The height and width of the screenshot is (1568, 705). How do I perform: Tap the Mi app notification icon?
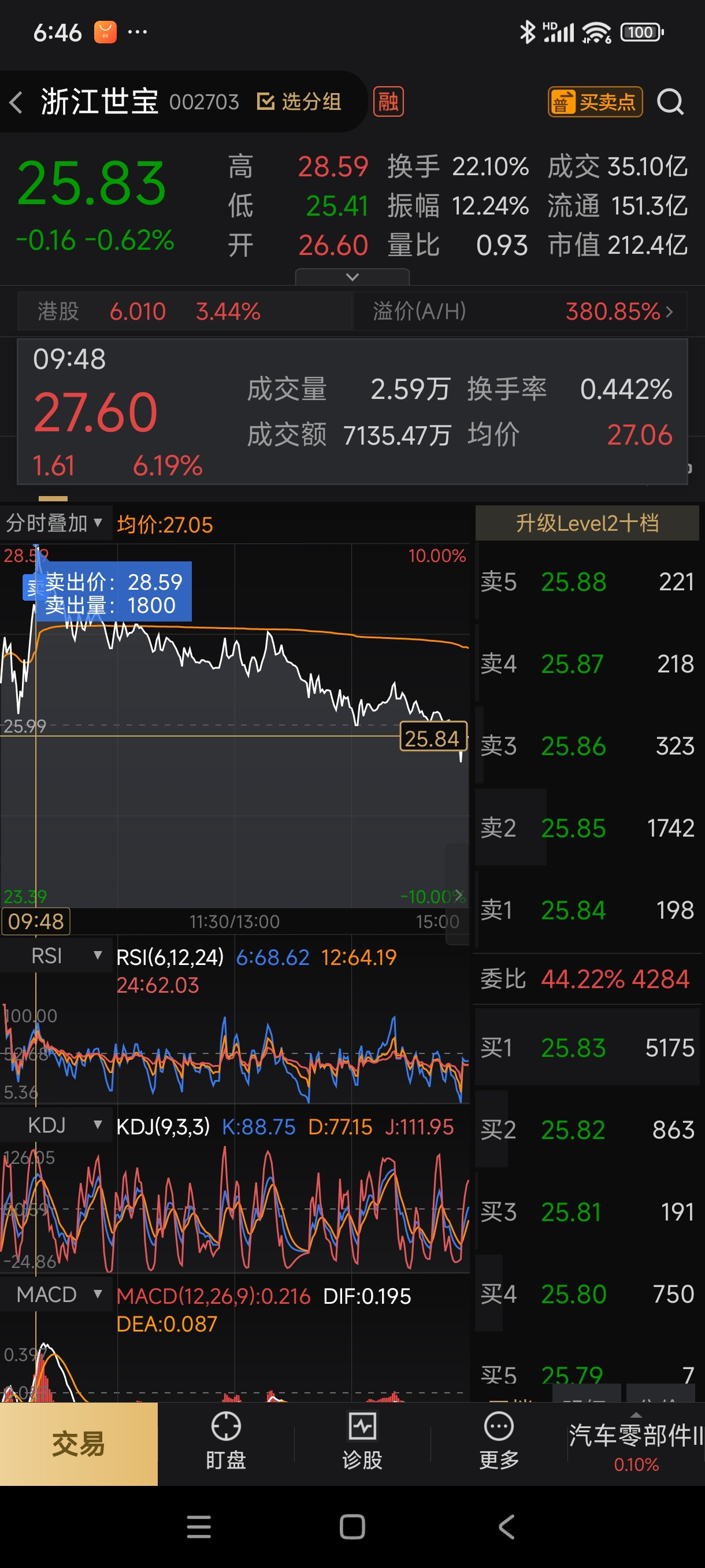(x=105, y=32)
